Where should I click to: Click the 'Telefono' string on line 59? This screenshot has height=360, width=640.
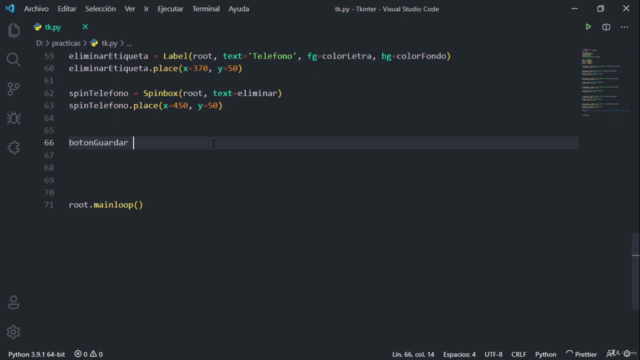point(272,56)
